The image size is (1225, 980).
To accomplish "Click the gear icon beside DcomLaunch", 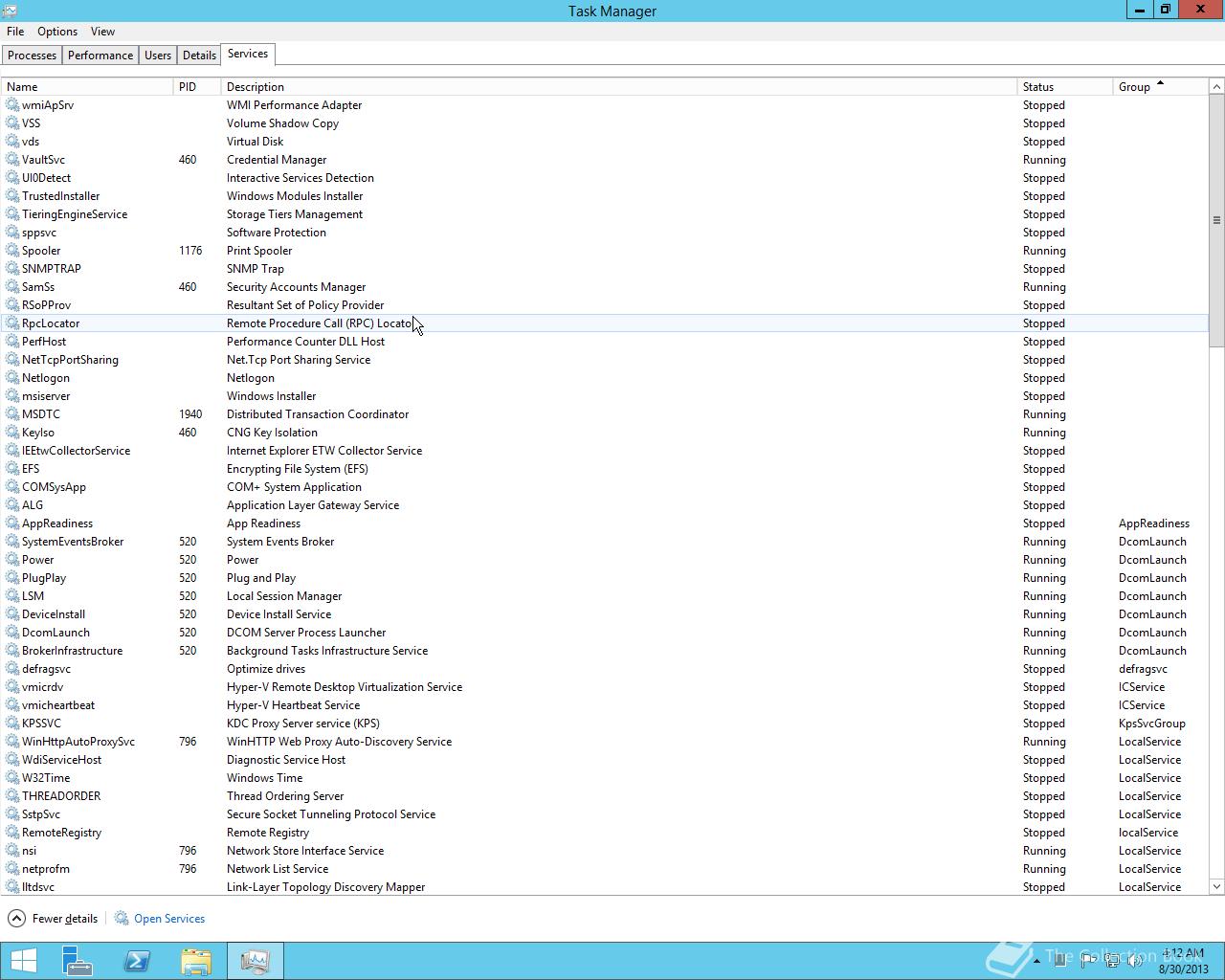I will (x=12, y=633).
